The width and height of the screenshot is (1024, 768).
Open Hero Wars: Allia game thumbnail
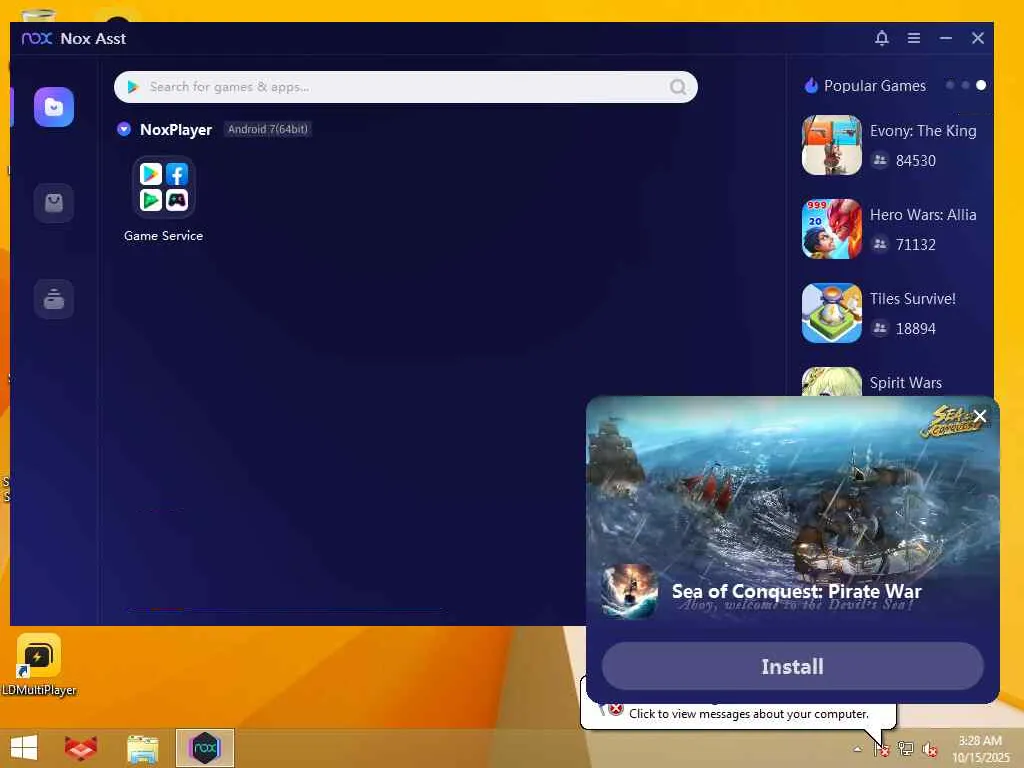pyautogui.click(x=831, y=229)
